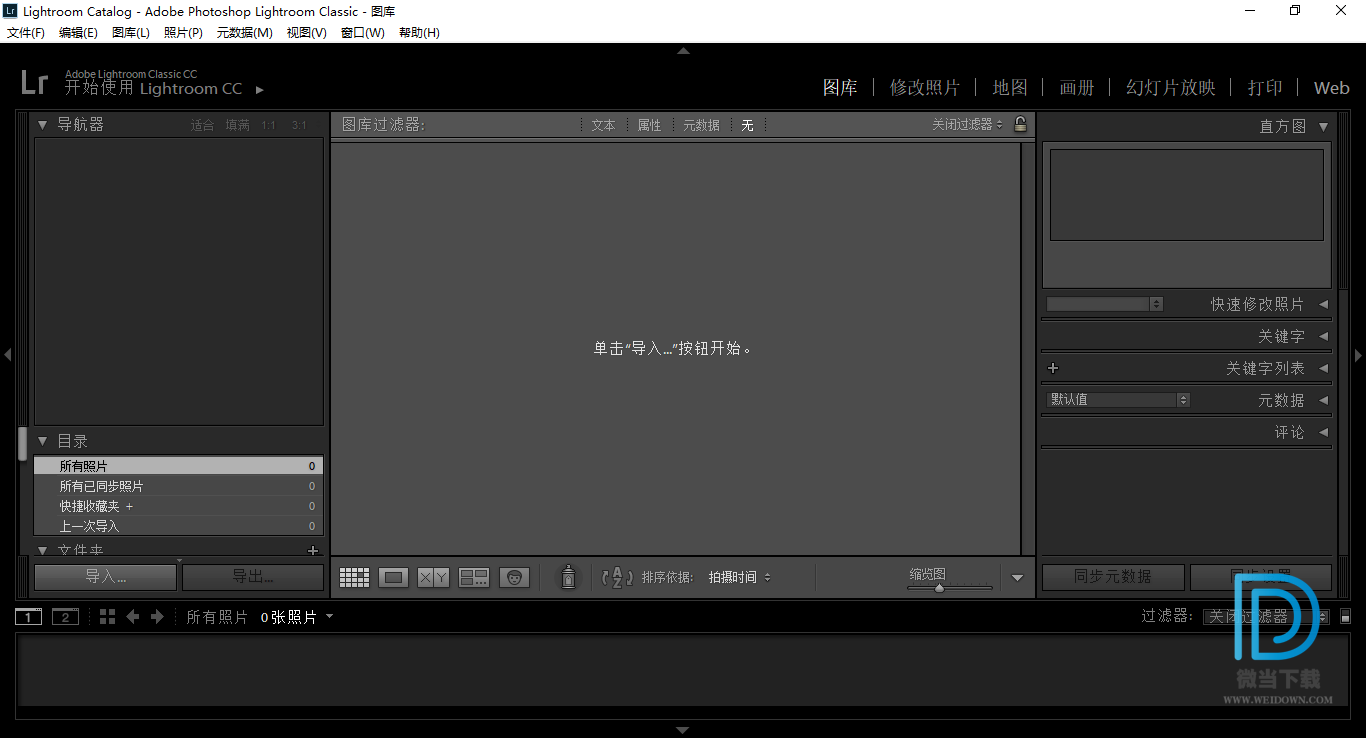1366x738 pixels.
Task: Go forward with right arrow in filmstrip bar
Action: 157,617
